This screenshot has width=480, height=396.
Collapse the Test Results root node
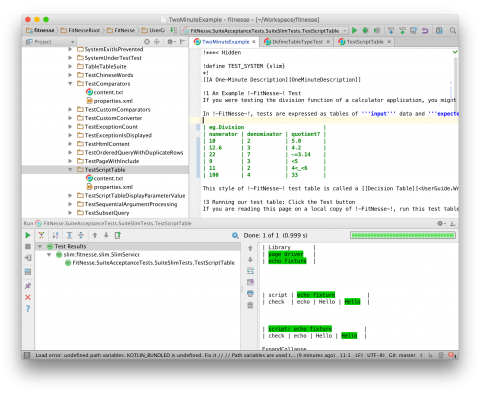[x=40, y=246]
